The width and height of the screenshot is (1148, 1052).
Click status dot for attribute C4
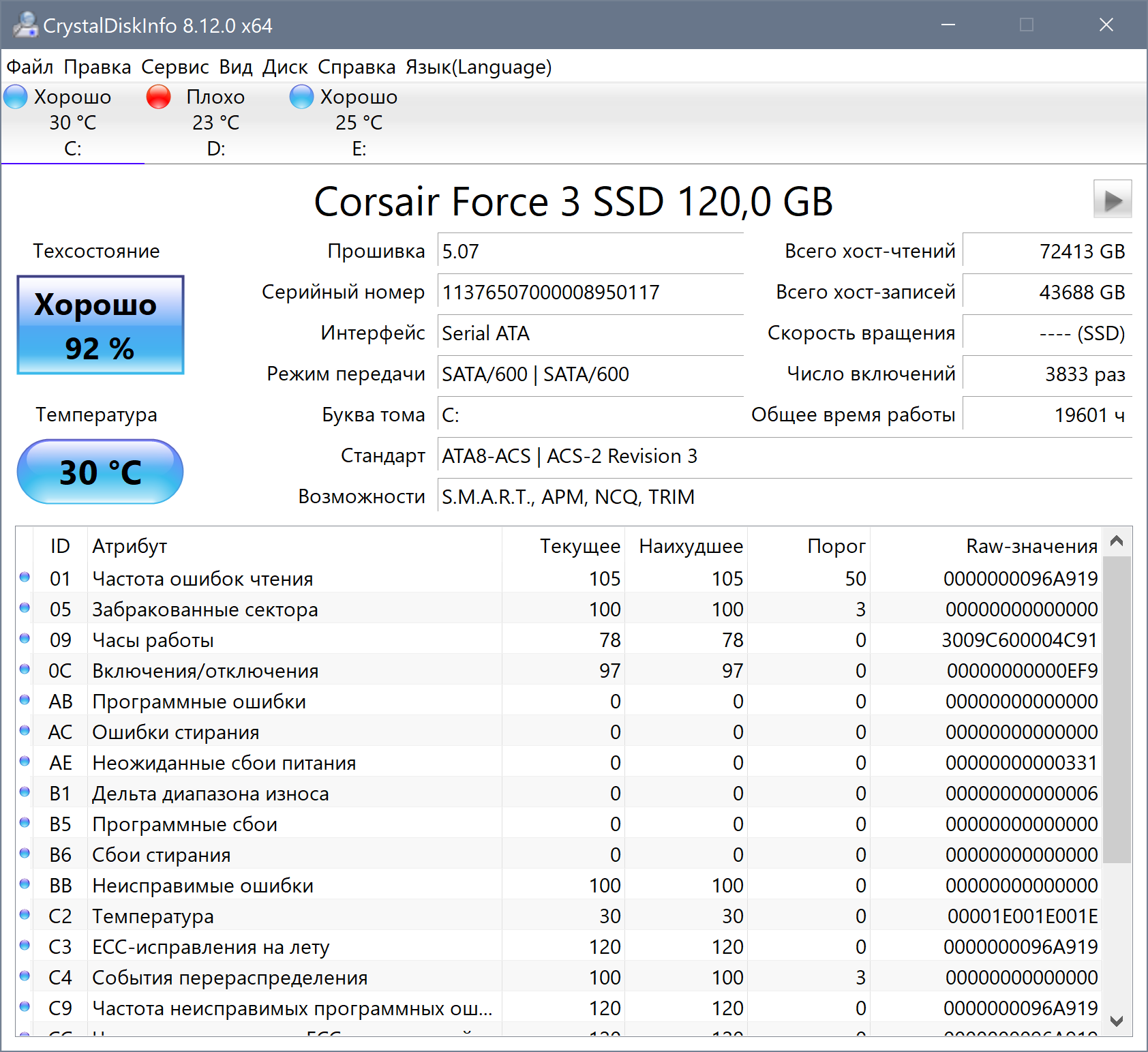point(25,976)
